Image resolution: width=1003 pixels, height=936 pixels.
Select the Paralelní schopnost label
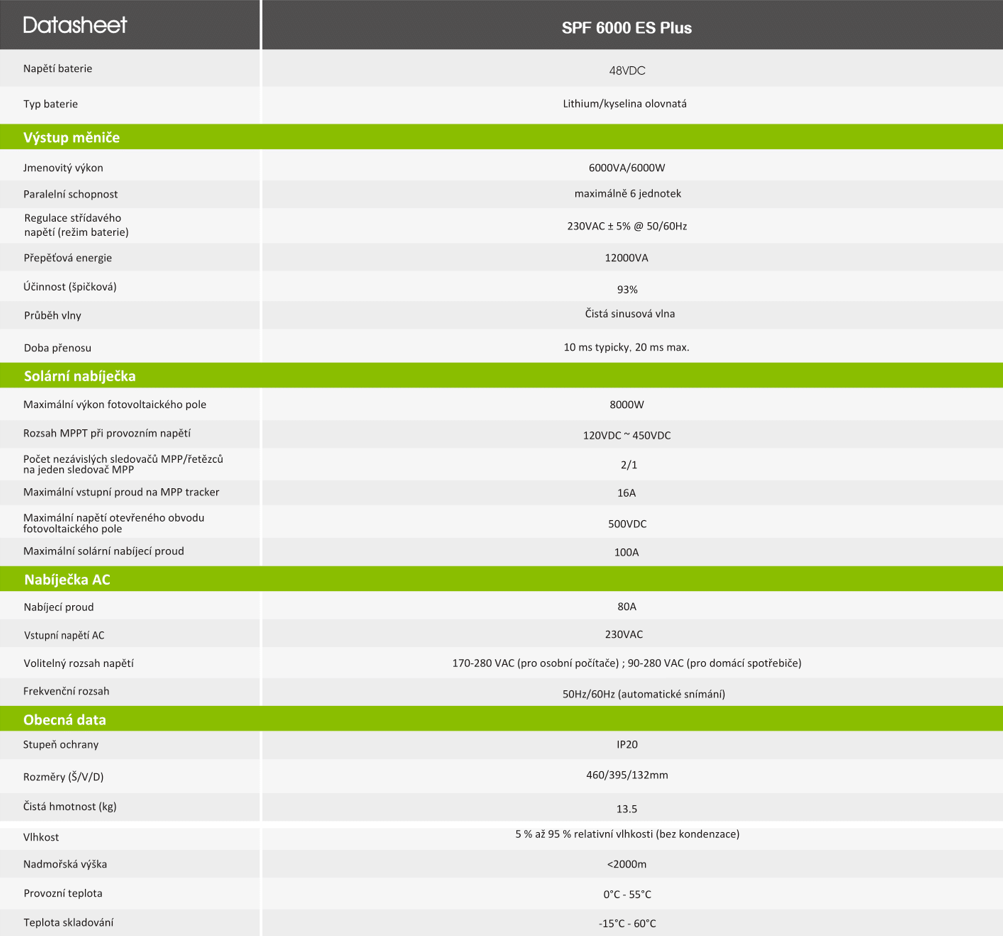(71, 194)
